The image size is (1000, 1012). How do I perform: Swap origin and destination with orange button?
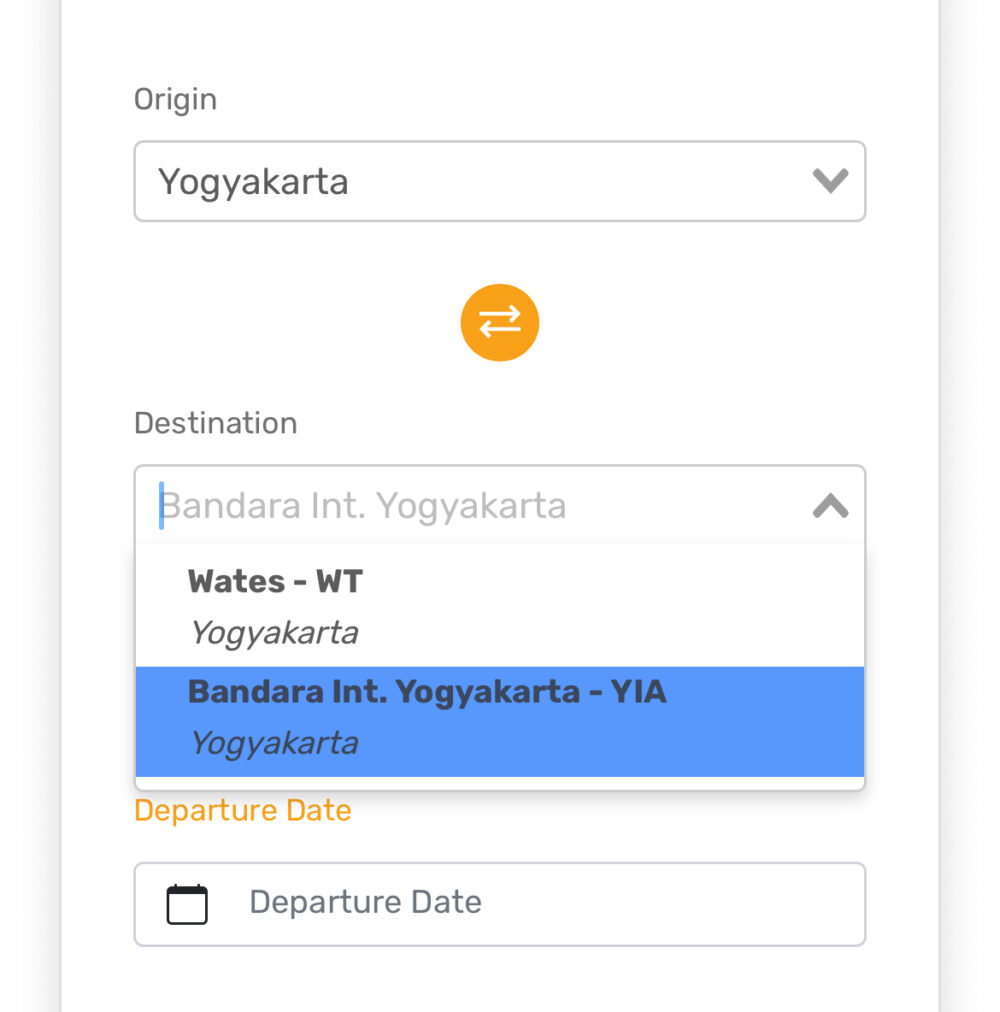[x=500, y=323]
